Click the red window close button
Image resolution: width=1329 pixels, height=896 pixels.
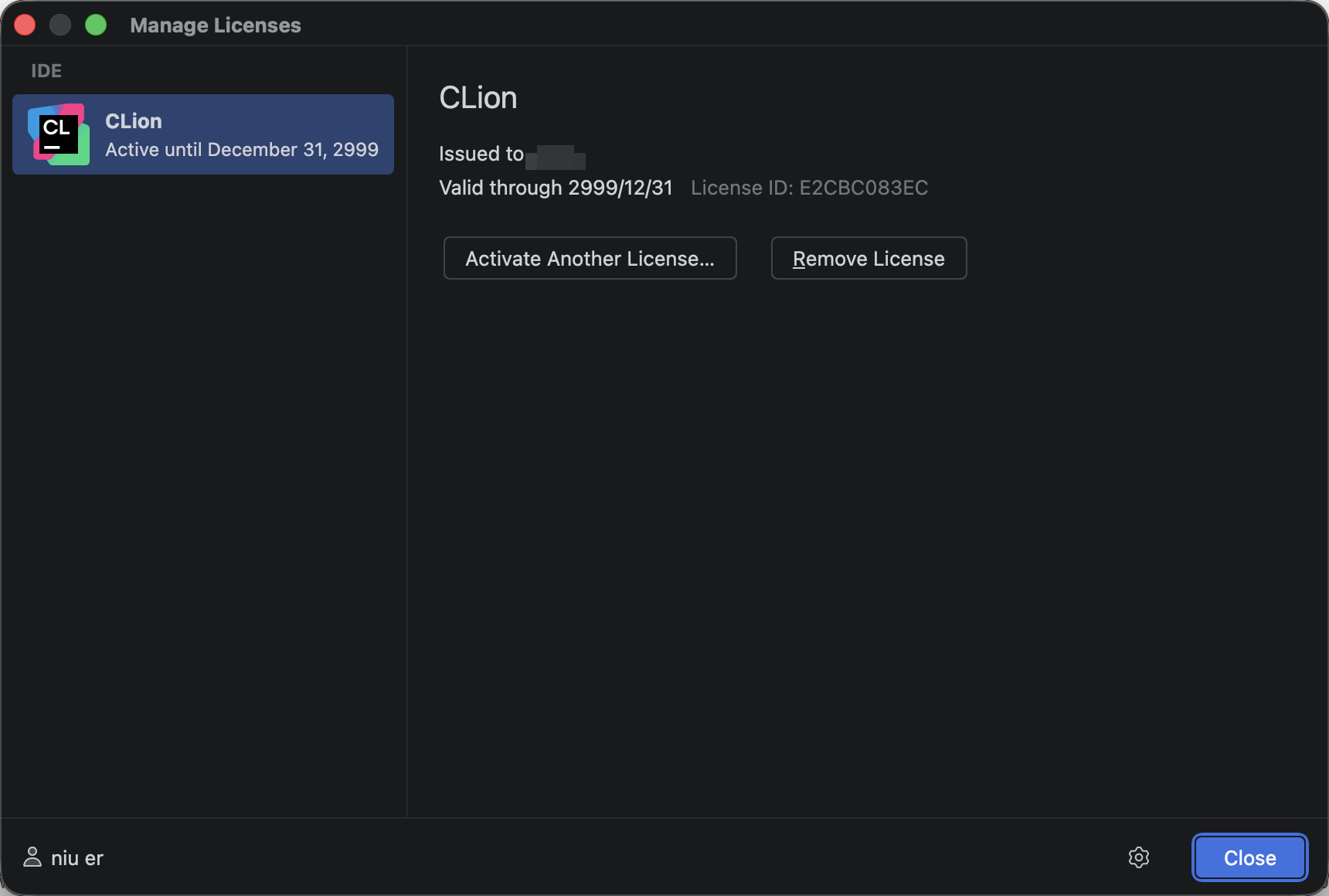25,25
